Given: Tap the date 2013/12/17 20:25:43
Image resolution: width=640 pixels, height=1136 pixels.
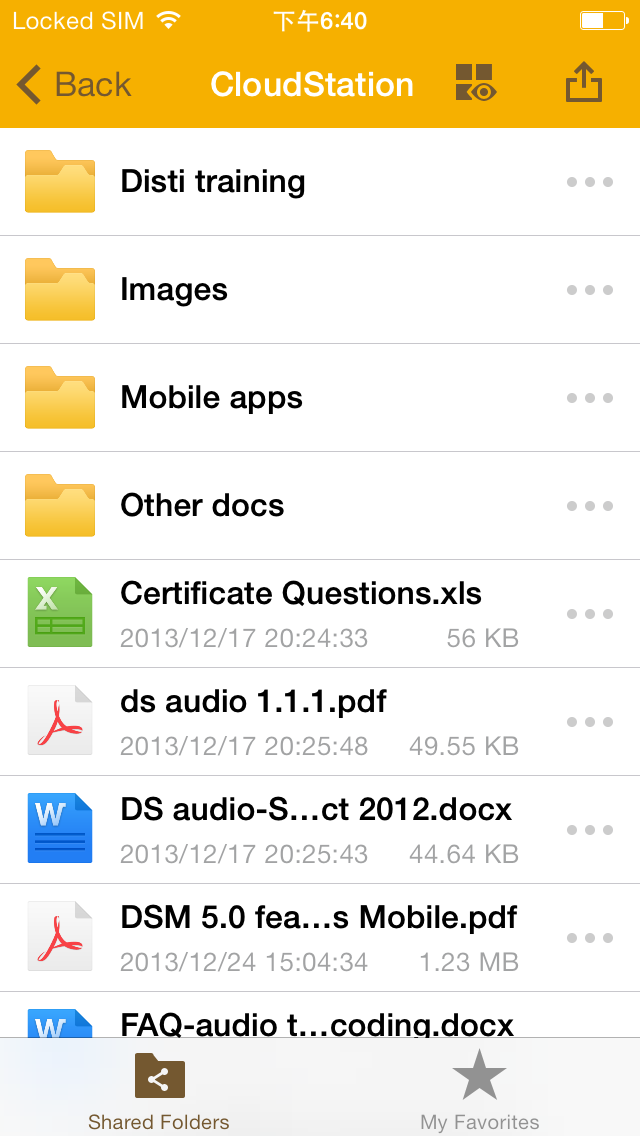Looking at the screenshot, I should coord(244,854).
